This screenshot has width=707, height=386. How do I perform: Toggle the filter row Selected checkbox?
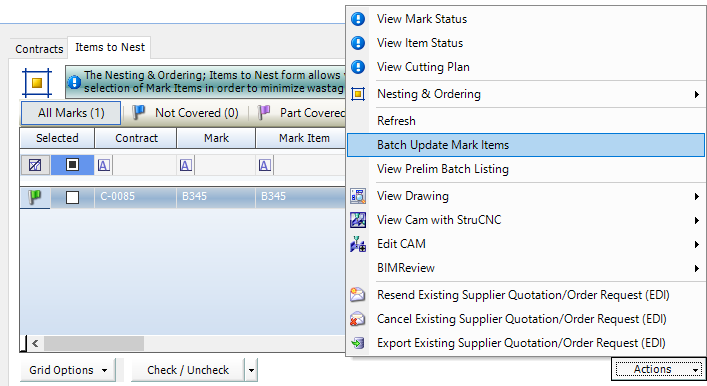tap(72, 165)
